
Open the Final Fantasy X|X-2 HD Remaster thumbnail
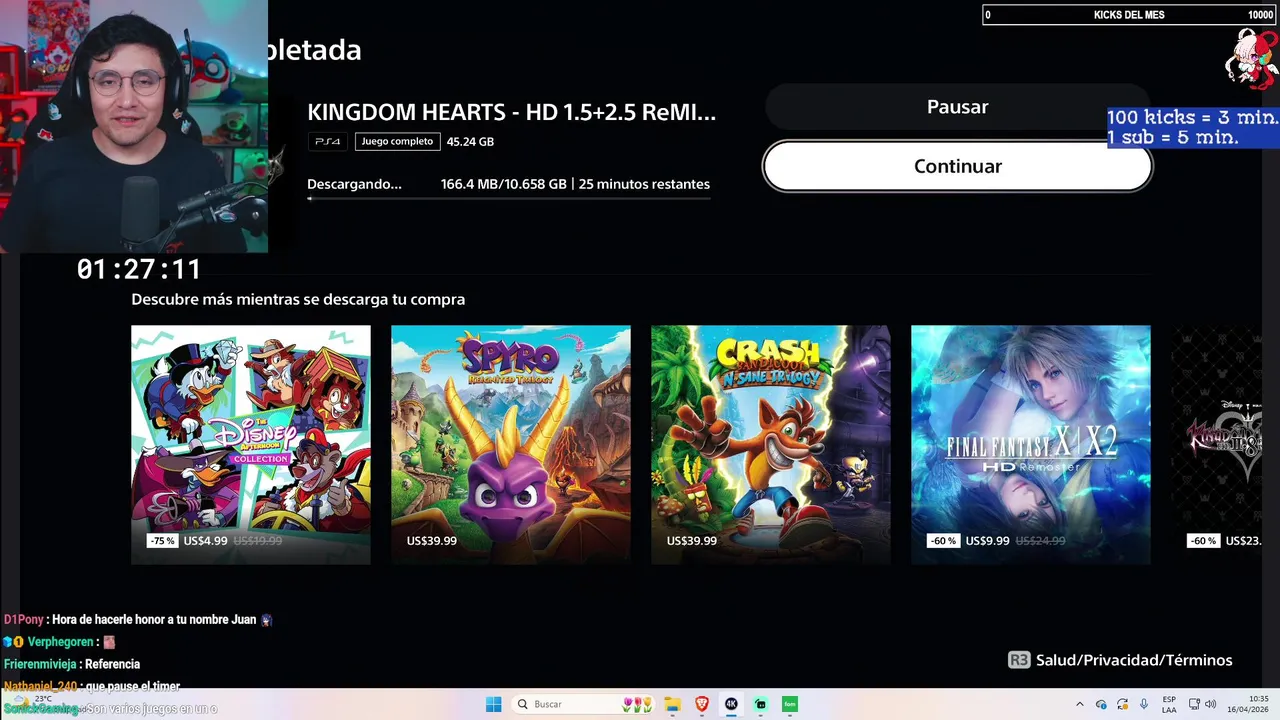1031,444
